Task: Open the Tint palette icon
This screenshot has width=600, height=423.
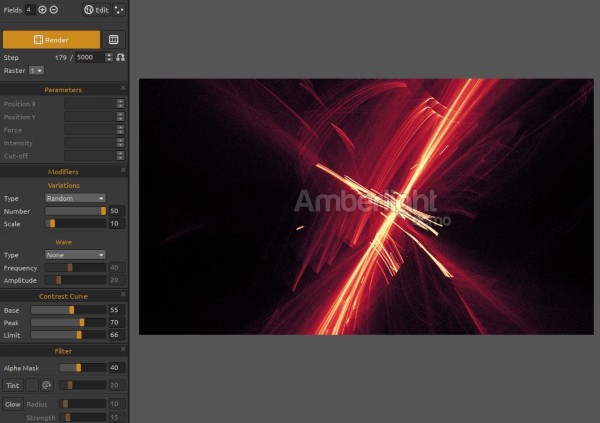Action: tap(47, 385)
